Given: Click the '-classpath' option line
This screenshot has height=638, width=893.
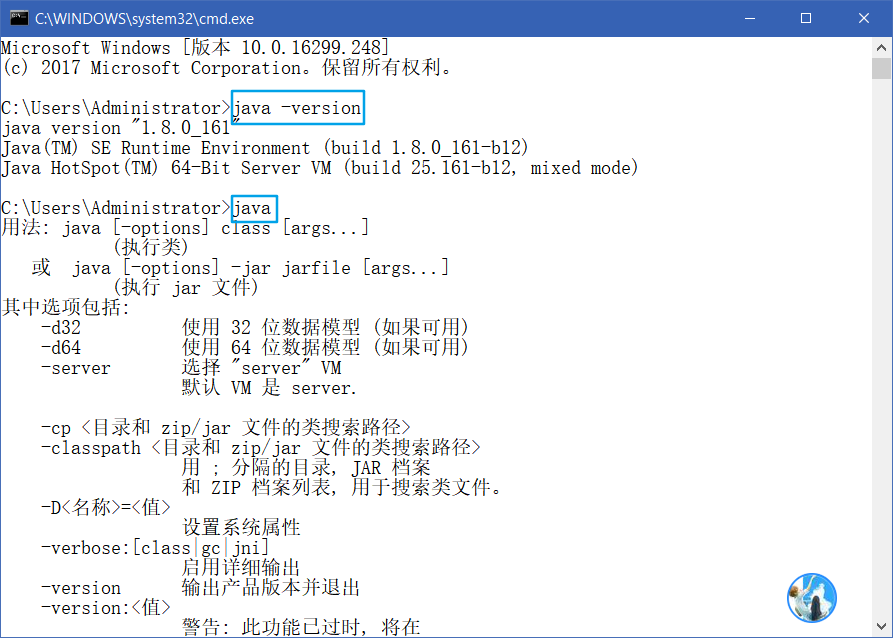Looking at the screenshot, I should coord(261,448).
